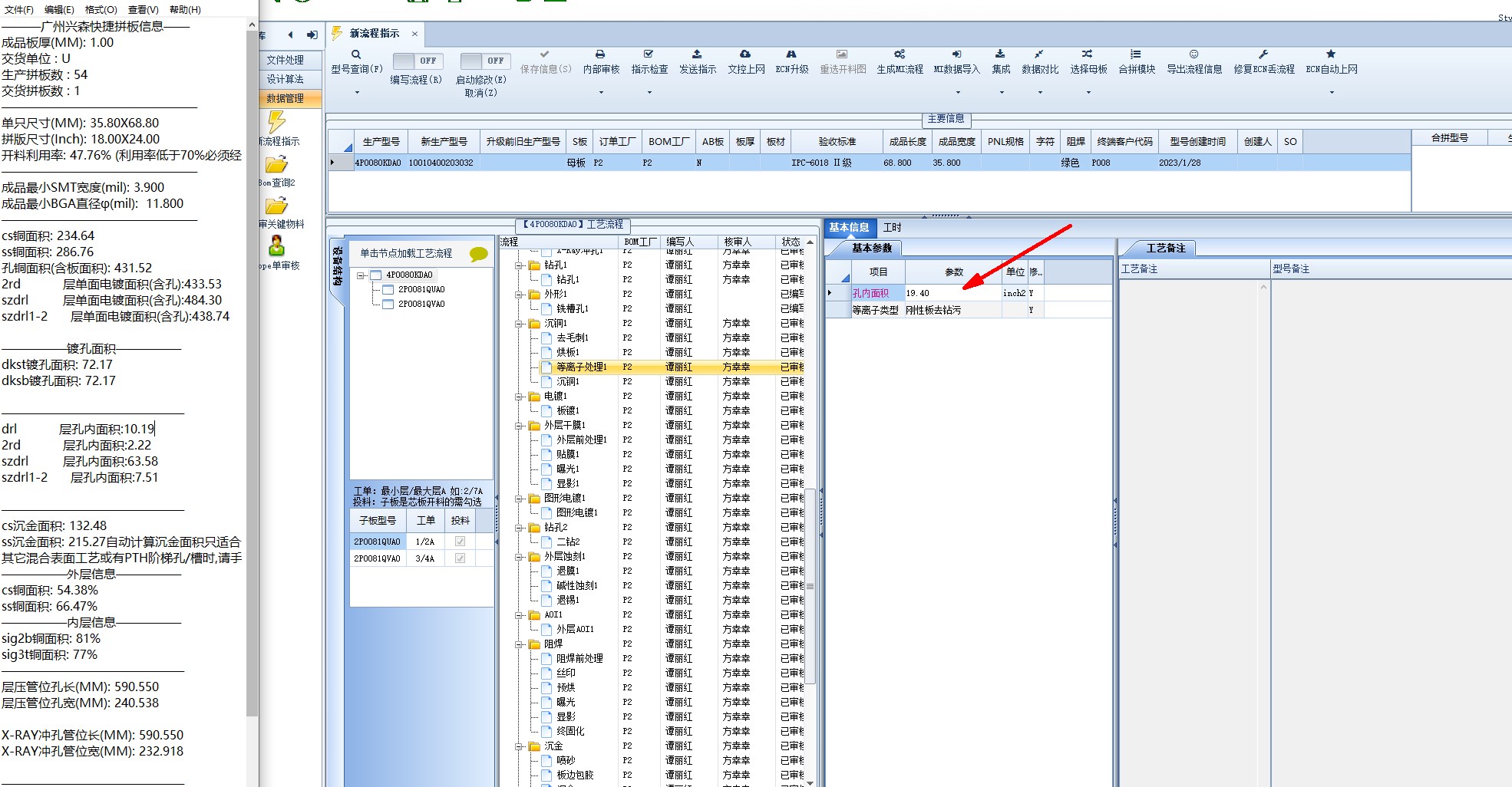Image resolution: width=1512 pixels, height=787 pixels.
Task: Collapse the 阻焊 folder node
Action: (x=519, y=644)
